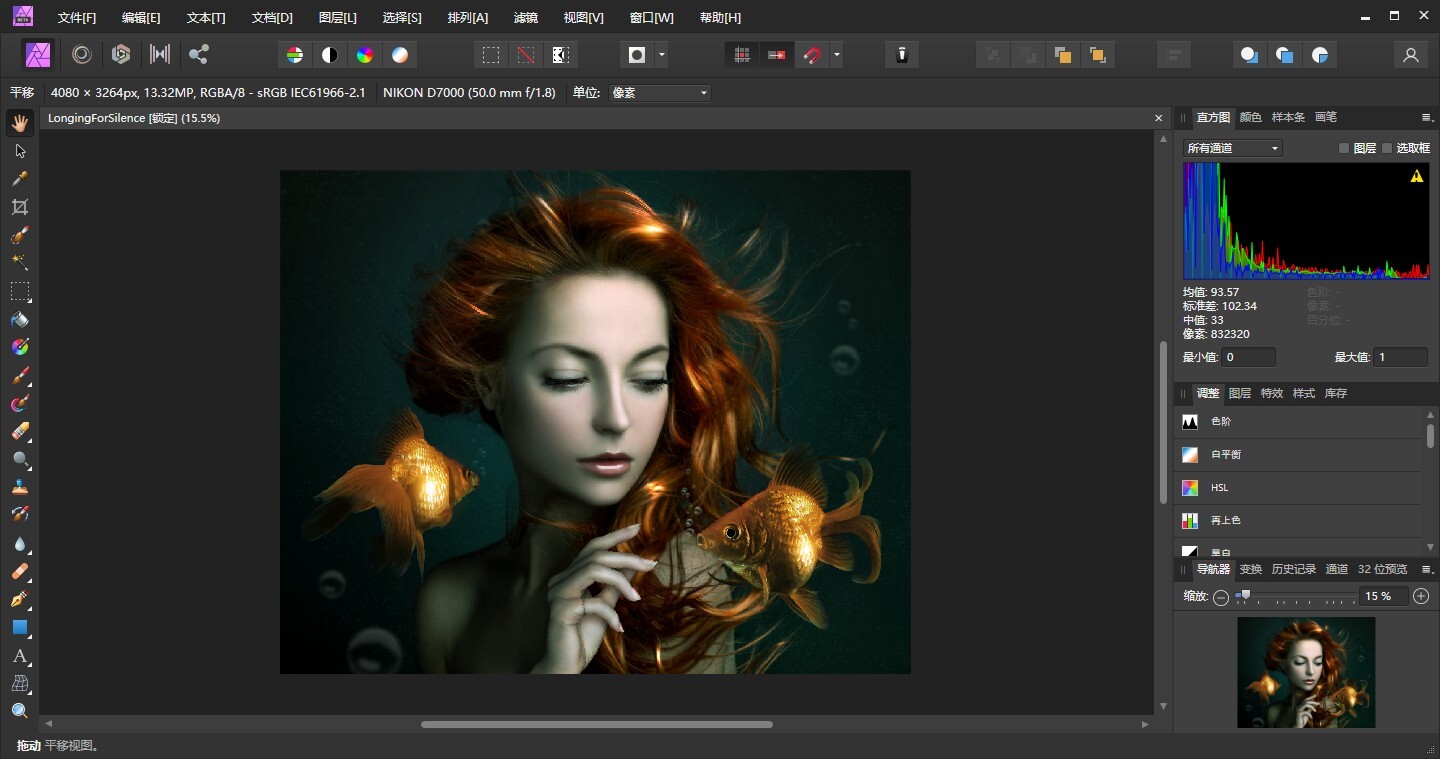Open the 滤镜 menu
This screenshot has width=1440, height=759.
(x=525, y=18)
